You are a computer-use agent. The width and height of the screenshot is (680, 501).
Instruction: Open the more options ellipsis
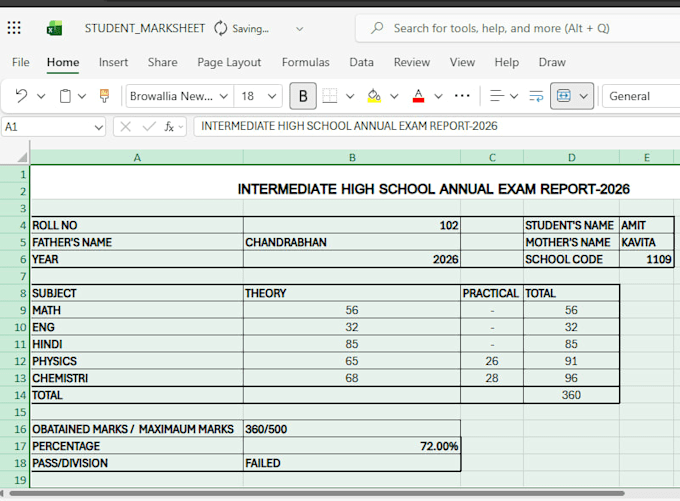point(462,95)
